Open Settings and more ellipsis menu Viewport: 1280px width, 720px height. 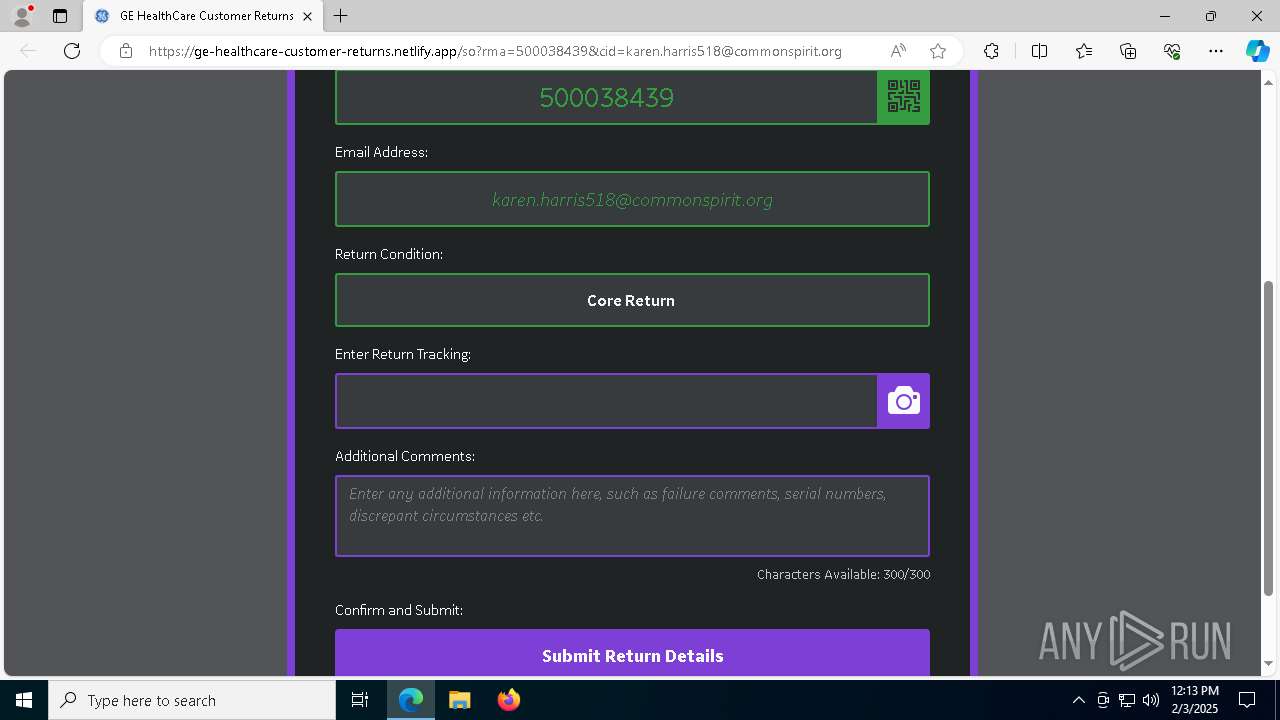[1216, 51]
